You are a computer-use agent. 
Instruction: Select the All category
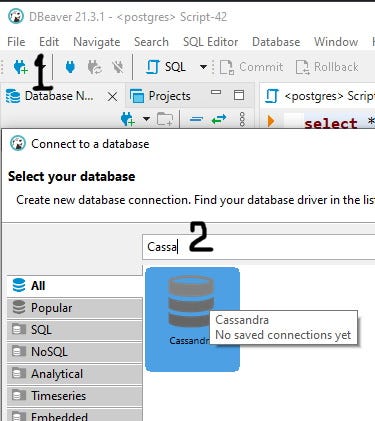[x=74, y=286]
